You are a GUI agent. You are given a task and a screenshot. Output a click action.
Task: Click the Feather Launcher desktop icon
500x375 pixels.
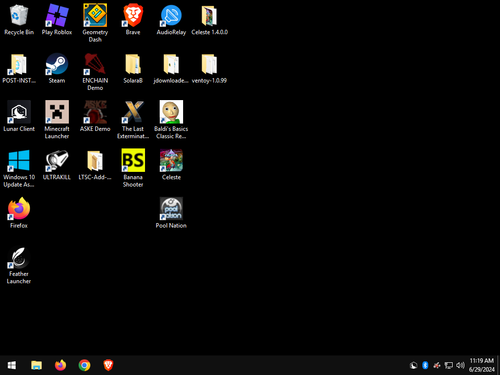point(19,265)
